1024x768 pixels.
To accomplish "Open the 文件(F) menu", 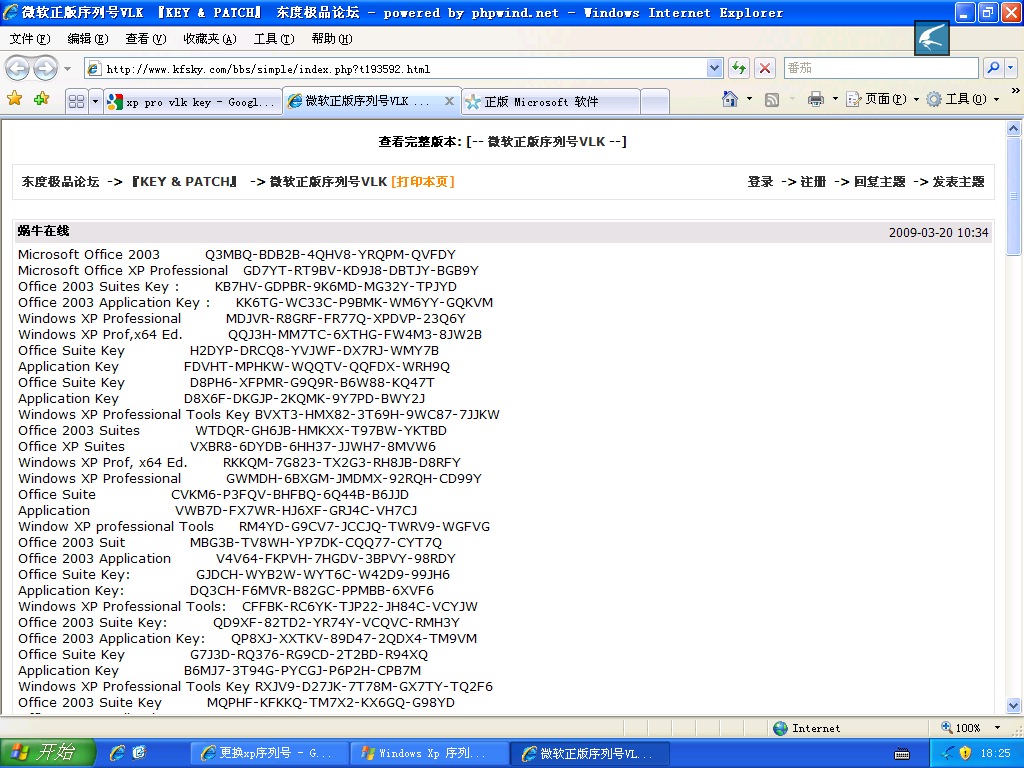I will coord(30,39).
